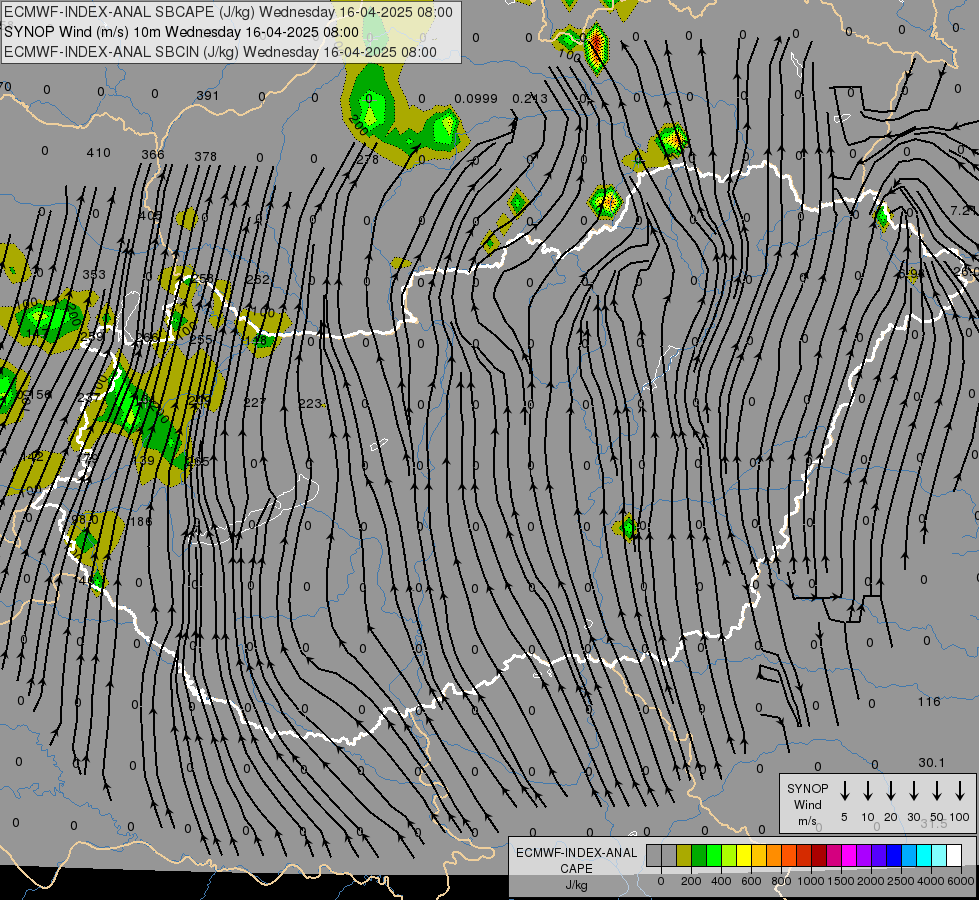Click the map value 410

pyautogui.click(x=99, y=152)
